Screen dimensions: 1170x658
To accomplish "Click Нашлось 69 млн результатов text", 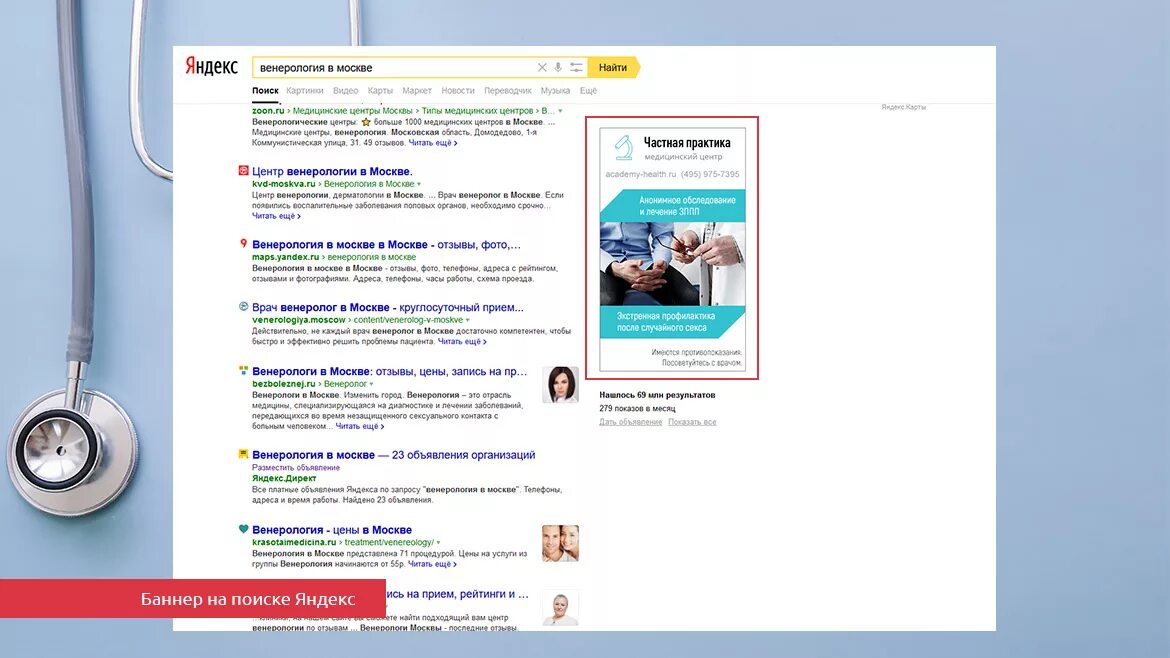I will 657,395.
